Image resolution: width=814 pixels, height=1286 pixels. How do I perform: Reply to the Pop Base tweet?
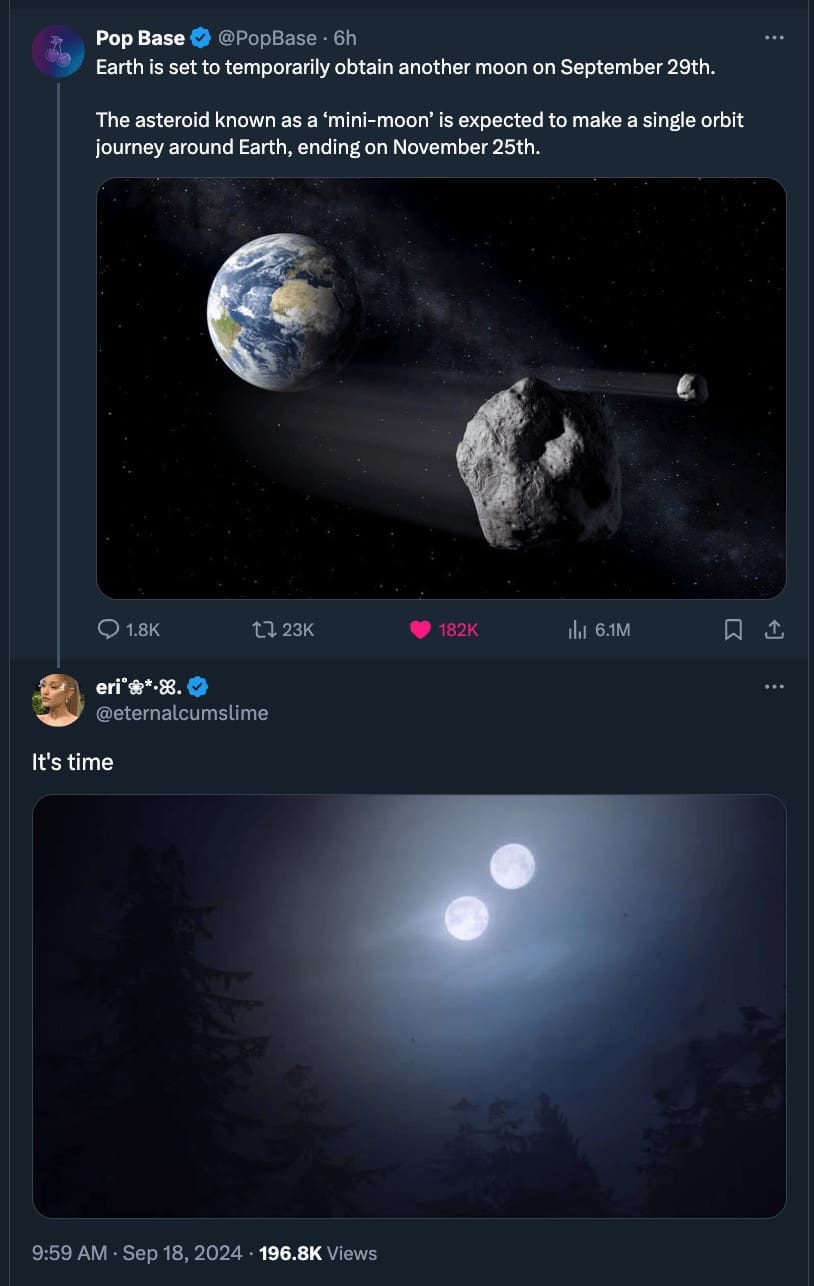coord(109,630)
